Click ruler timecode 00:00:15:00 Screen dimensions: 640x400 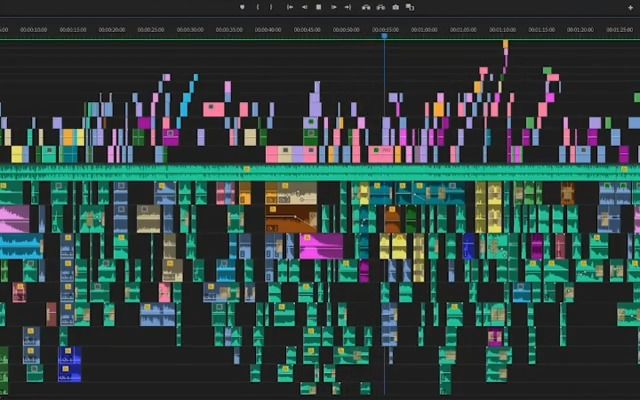click(73, 30)
